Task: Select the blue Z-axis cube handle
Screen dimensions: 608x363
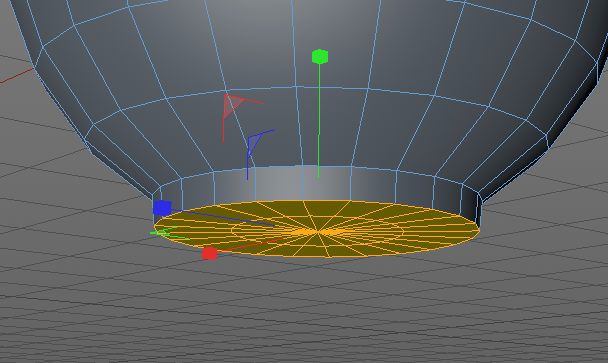Action: click(162, 208)
